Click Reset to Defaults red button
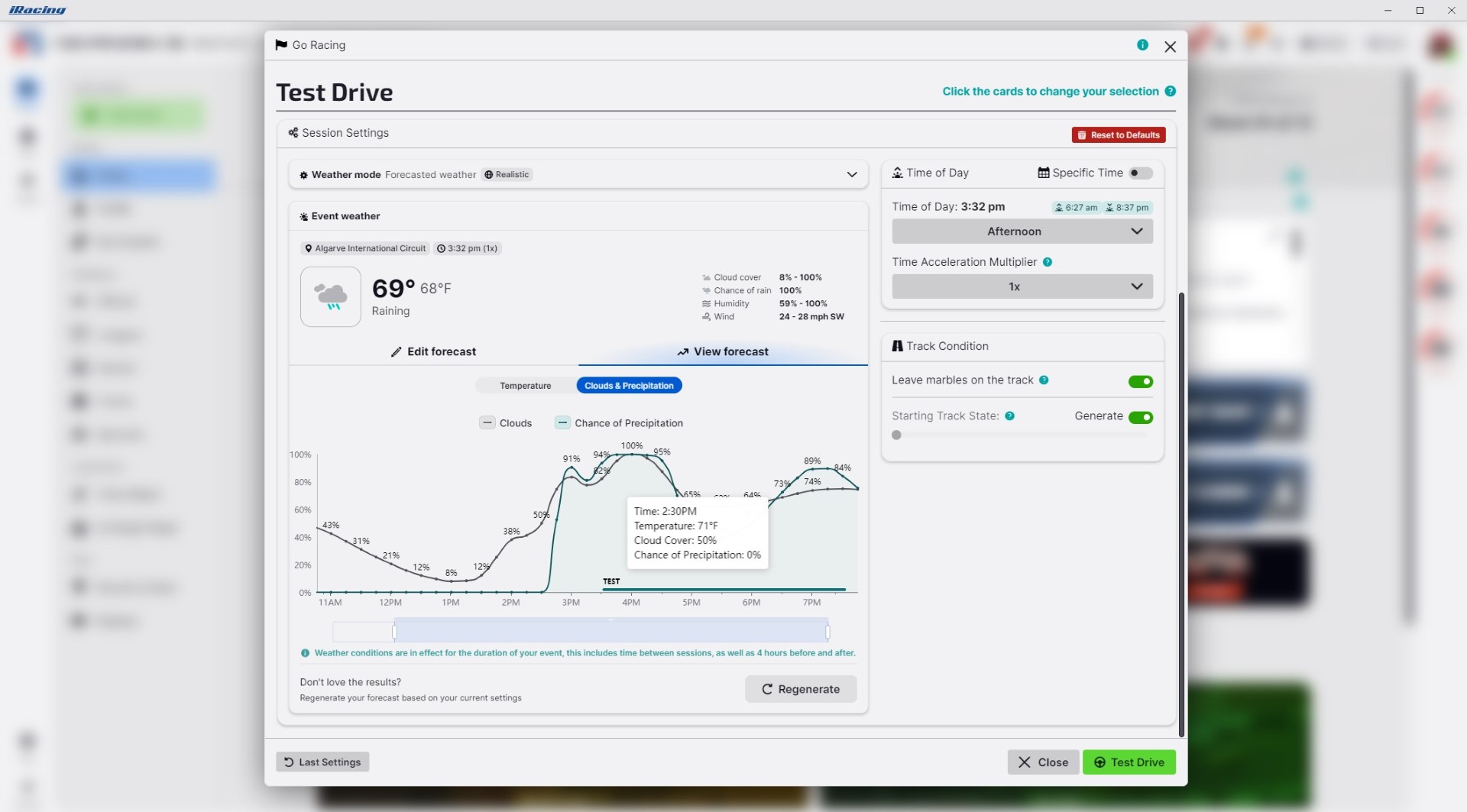The width and height of the screenshot is (1467, 812). (1118, 135)
